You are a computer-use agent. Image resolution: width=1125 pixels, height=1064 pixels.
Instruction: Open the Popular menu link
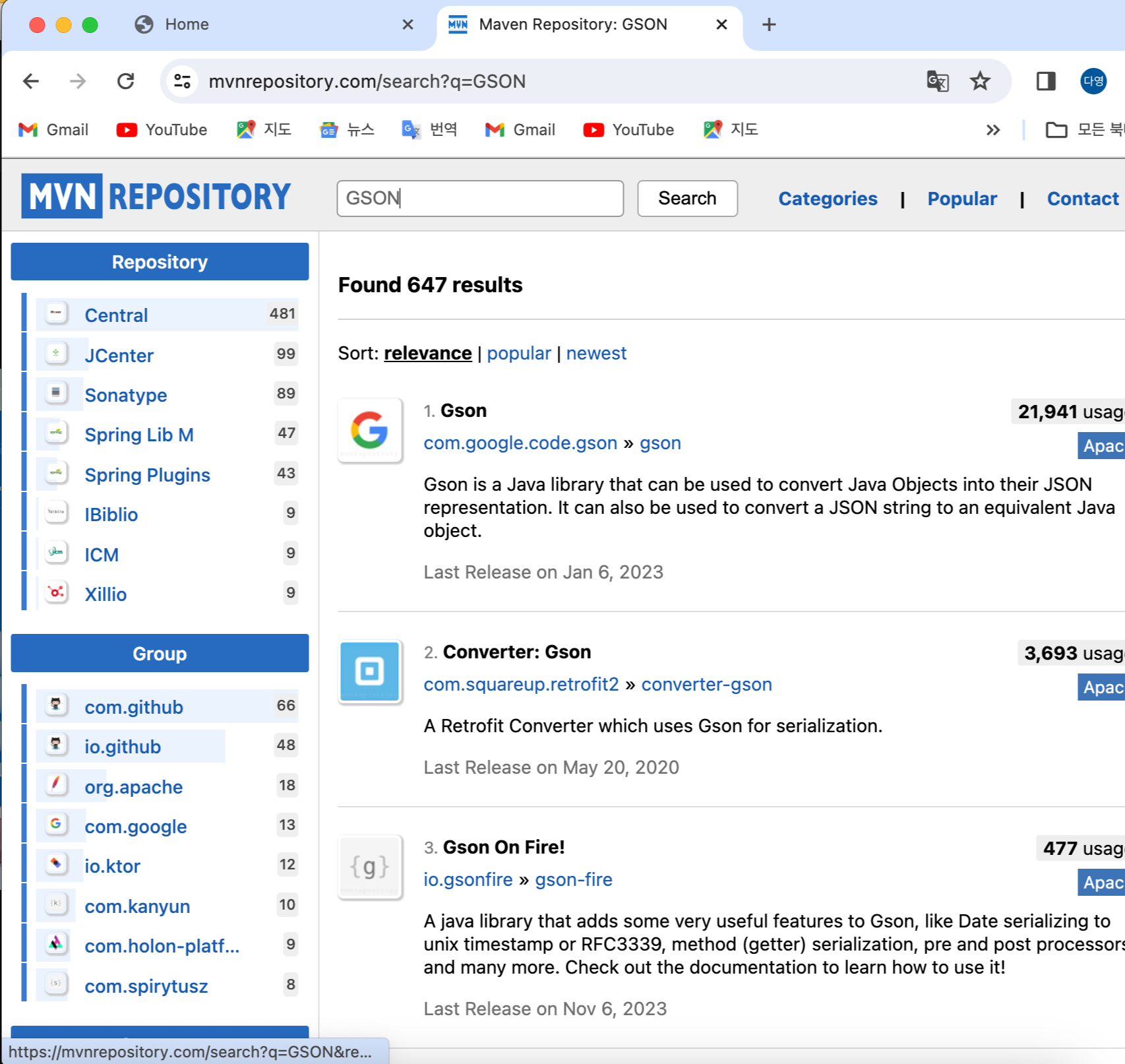click(x=962, y=199)
